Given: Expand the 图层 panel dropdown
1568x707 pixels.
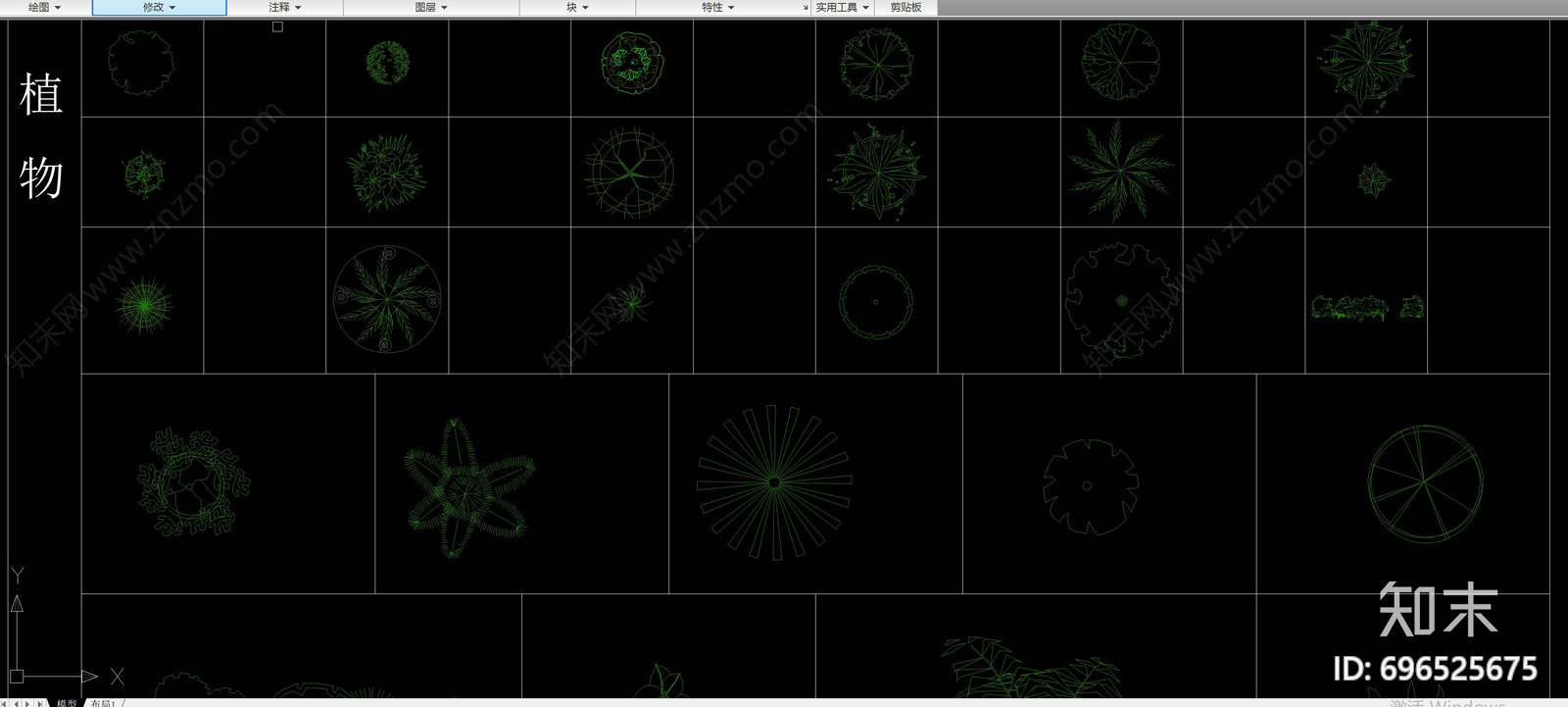Looking at the screenshot, I should pyautogui.click(x=431, y=7).
